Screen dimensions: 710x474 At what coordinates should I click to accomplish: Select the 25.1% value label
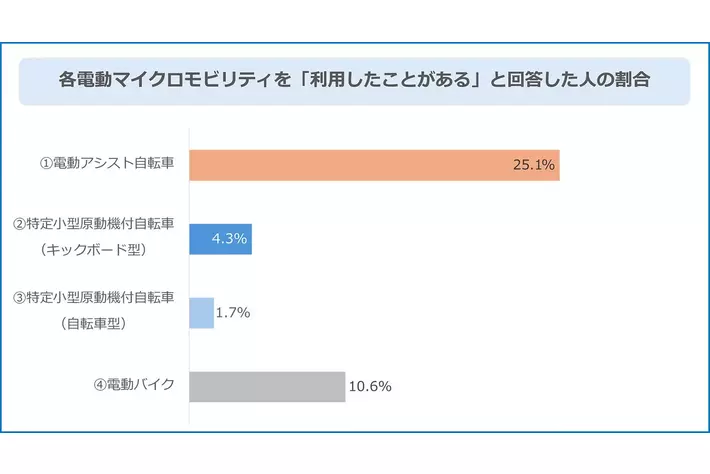coord(533,165)
